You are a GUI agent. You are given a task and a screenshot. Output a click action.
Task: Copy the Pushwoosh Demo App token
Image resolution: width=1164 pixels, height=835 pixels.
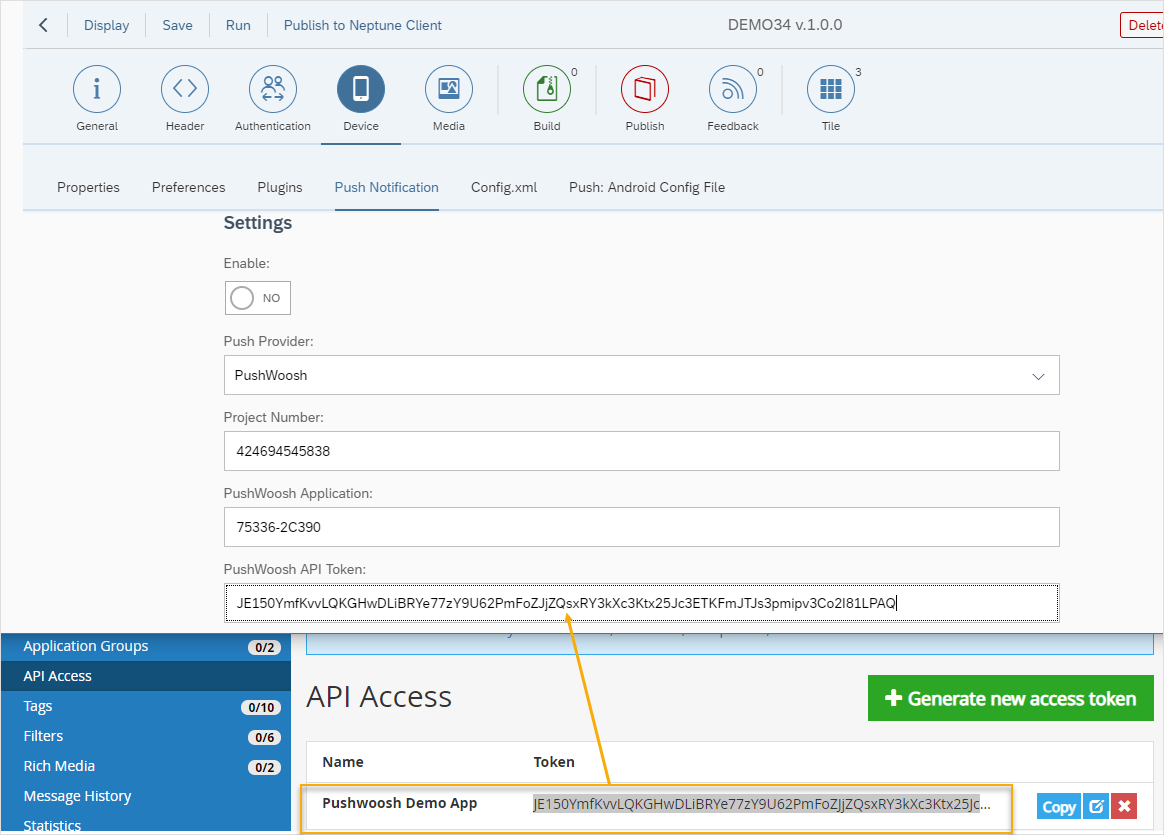pyautogui.click(x=1059, y=807)
